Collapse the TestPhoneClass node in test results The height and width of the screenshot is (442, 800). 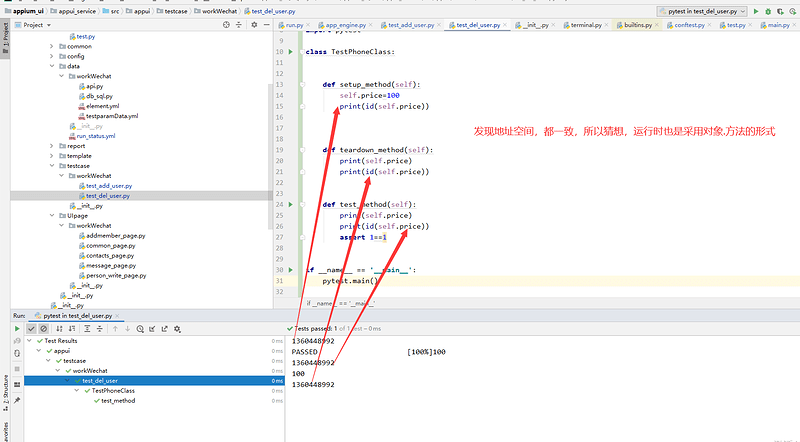point(77,390)
